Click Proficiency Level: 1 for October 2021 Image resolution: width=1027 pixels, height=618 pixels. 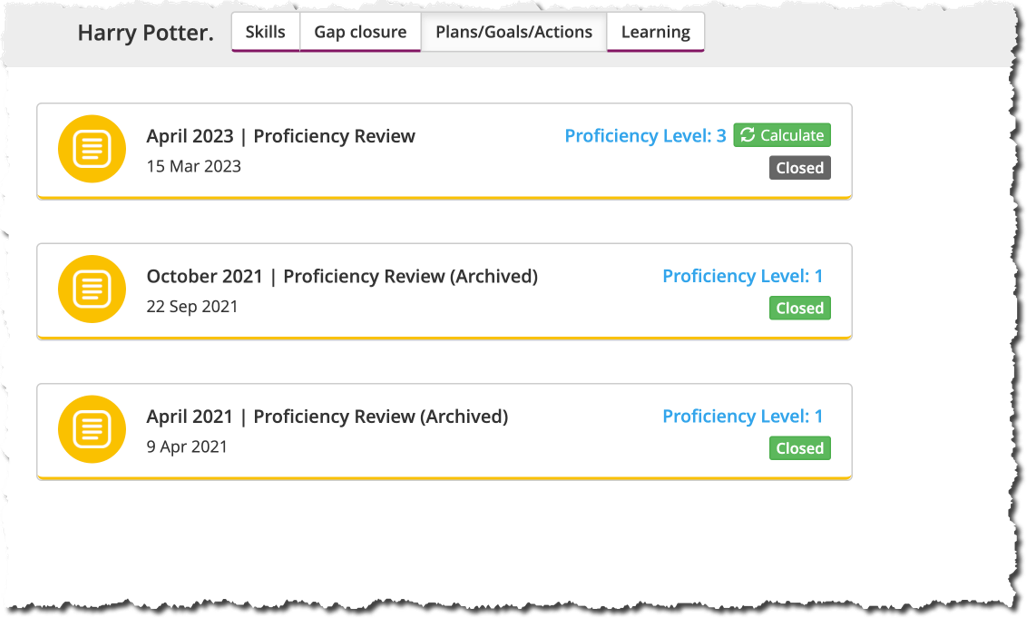click(x=743, y=276)
